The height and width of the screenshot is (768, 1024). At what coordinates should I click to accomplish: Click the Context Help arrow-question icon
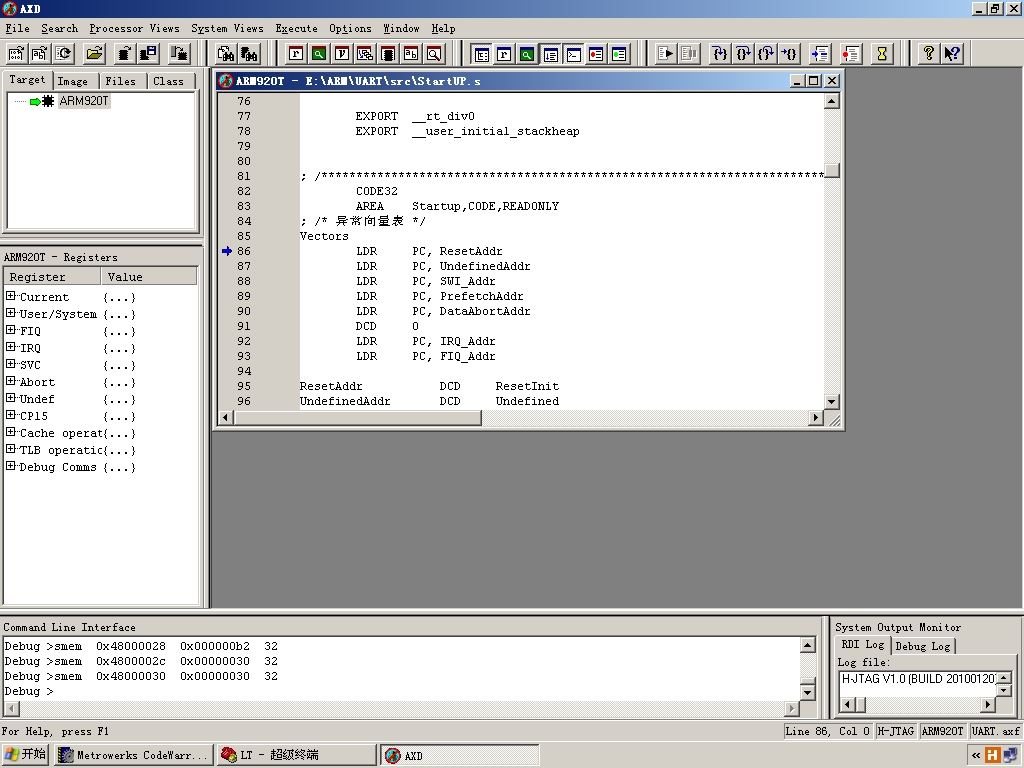tap(952, 54)
